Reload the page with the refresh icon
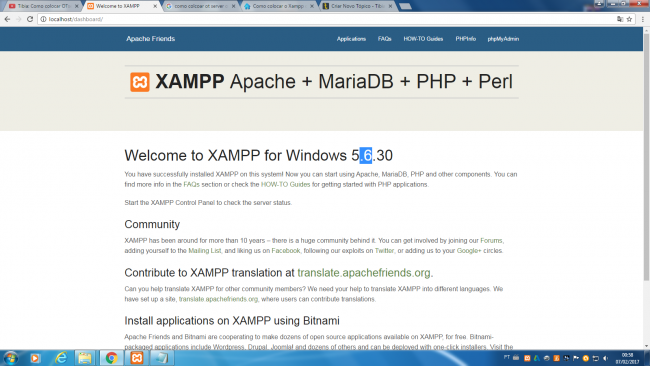This screenshot has width=650, height=366. pos(30,19)
